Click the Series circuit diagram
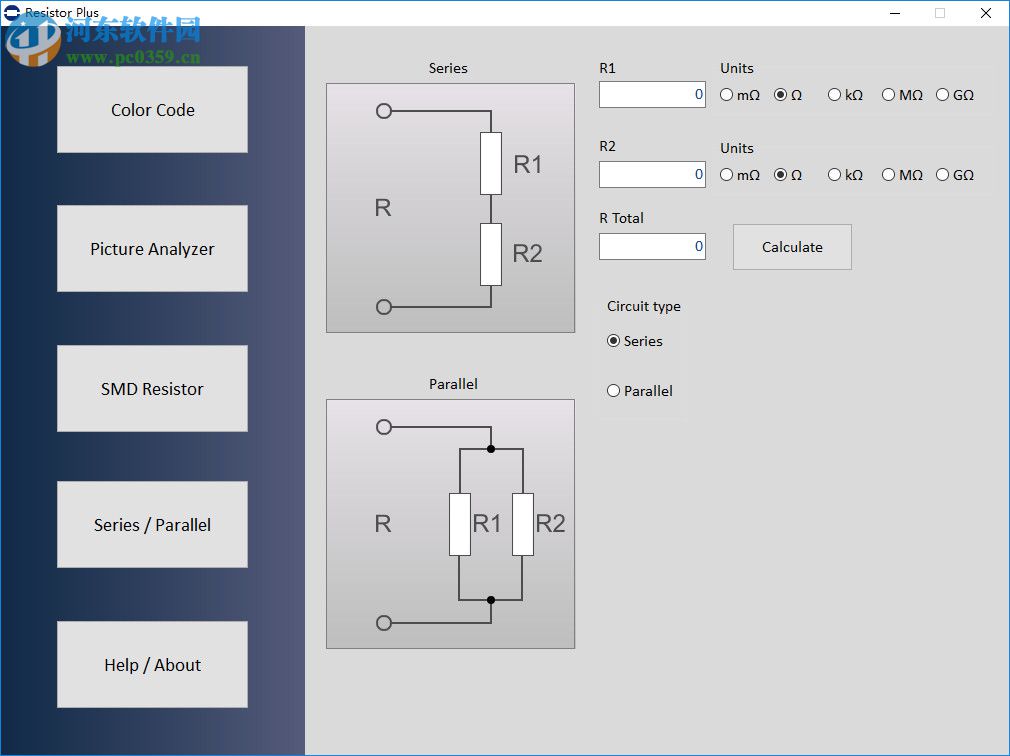1010x756 pixels. click(x=449, y=207)
